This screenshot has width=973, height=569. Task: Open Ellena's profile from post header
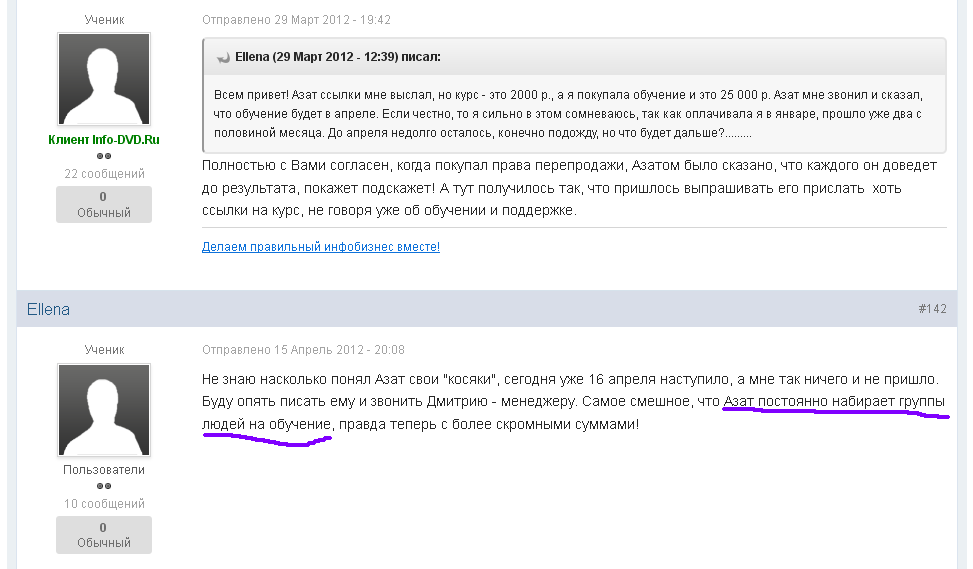[x=48, y=309]
